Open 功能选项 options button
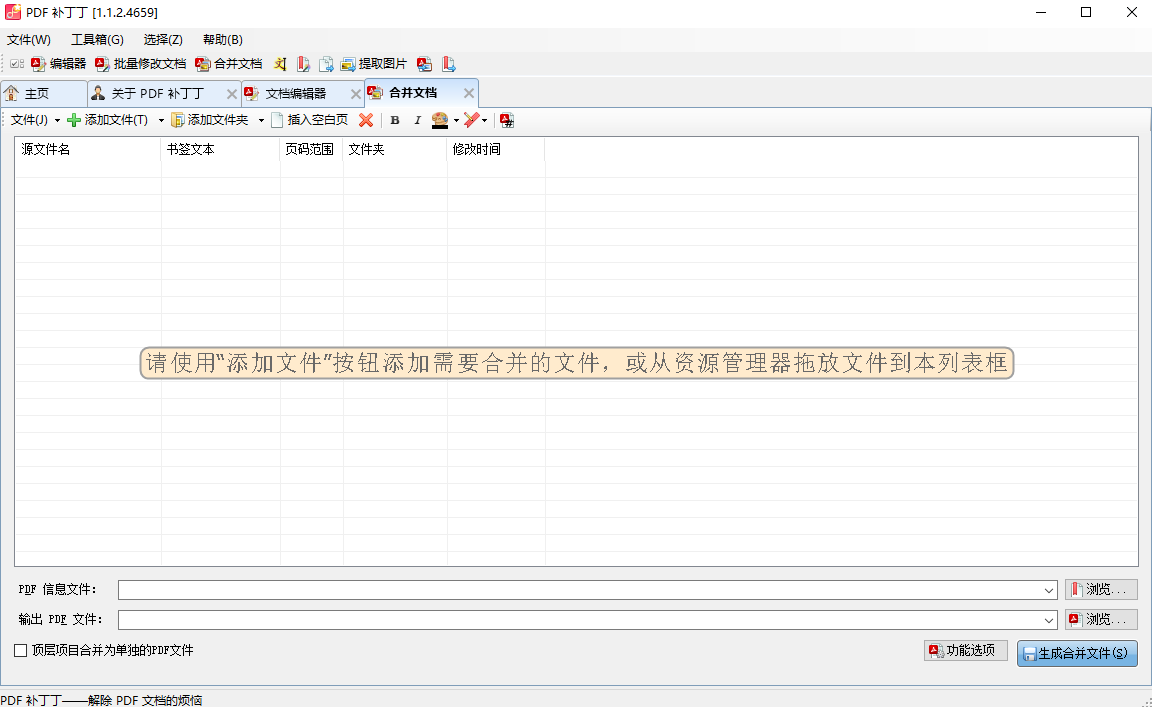The height and width of the screenshot is (707, 1152). click(965, 650)
